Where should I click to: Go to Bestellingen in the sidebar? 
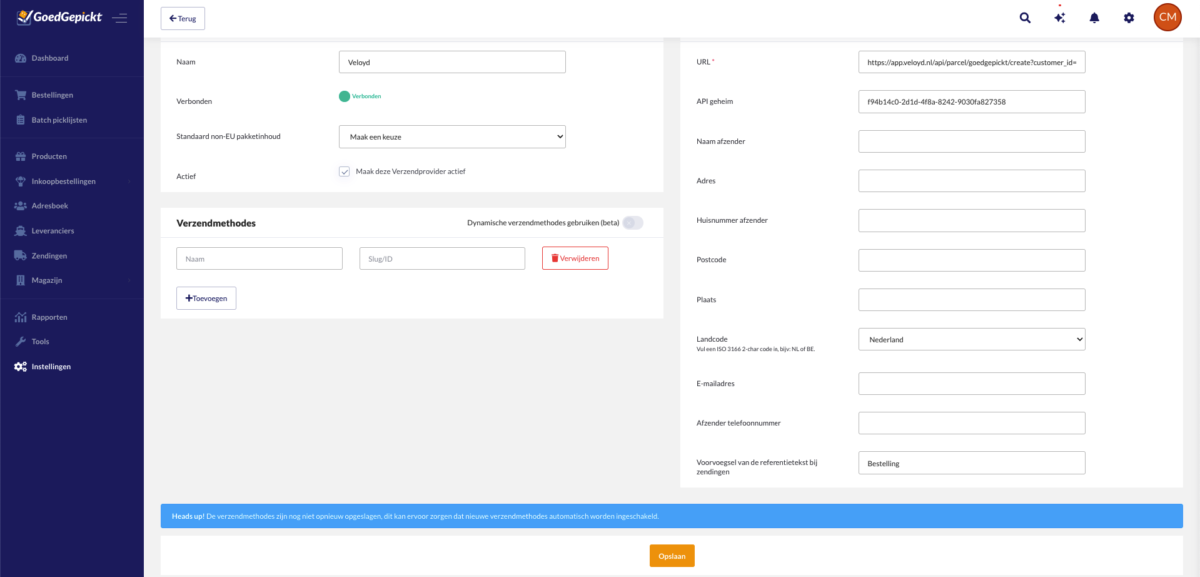pyautogui.click(x=52, y=95)
